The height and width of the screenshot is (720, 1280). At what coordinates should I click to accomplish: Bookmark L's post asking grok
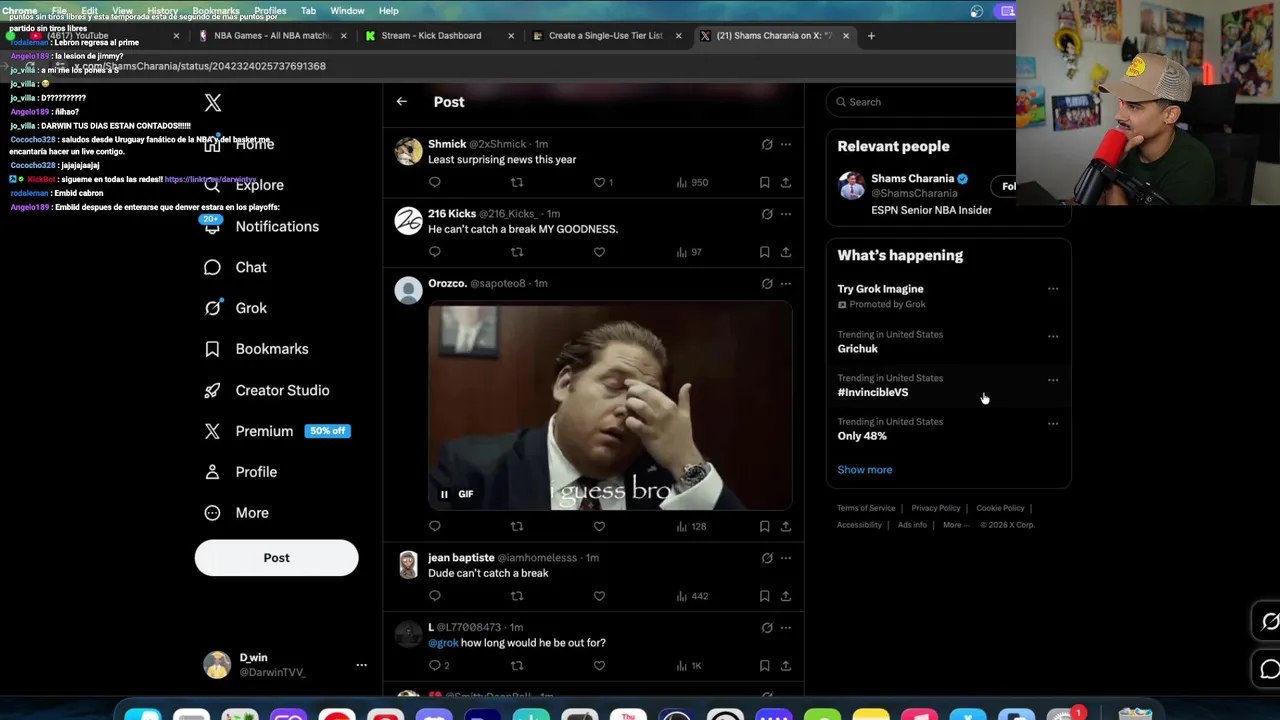[x=764, y=666]
